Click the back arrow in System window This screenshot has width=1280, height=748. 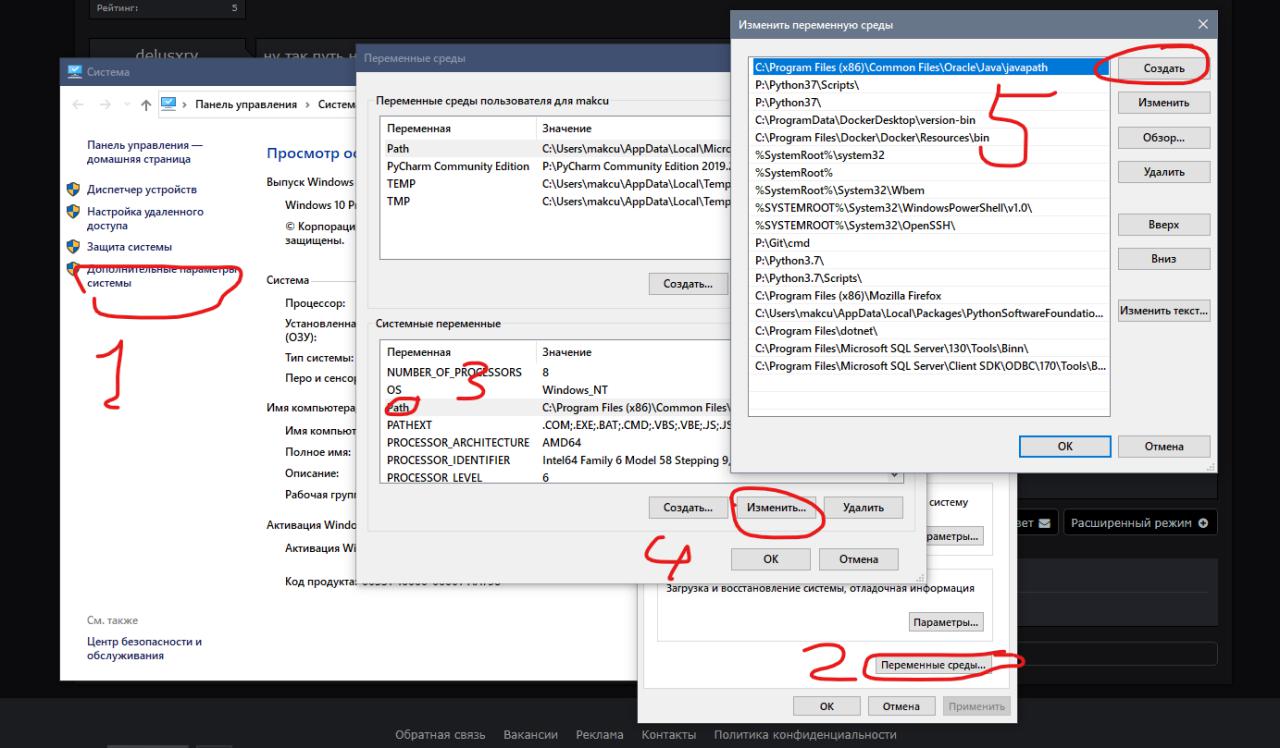77,104
